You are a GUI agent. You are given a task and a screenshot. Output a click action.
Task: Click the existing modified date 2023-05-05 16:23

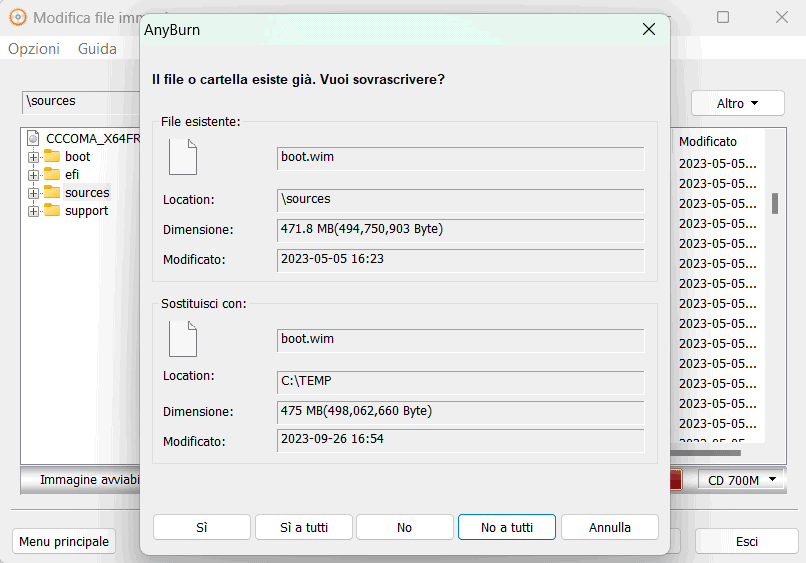pyautogui.click(x=460, y=260)
